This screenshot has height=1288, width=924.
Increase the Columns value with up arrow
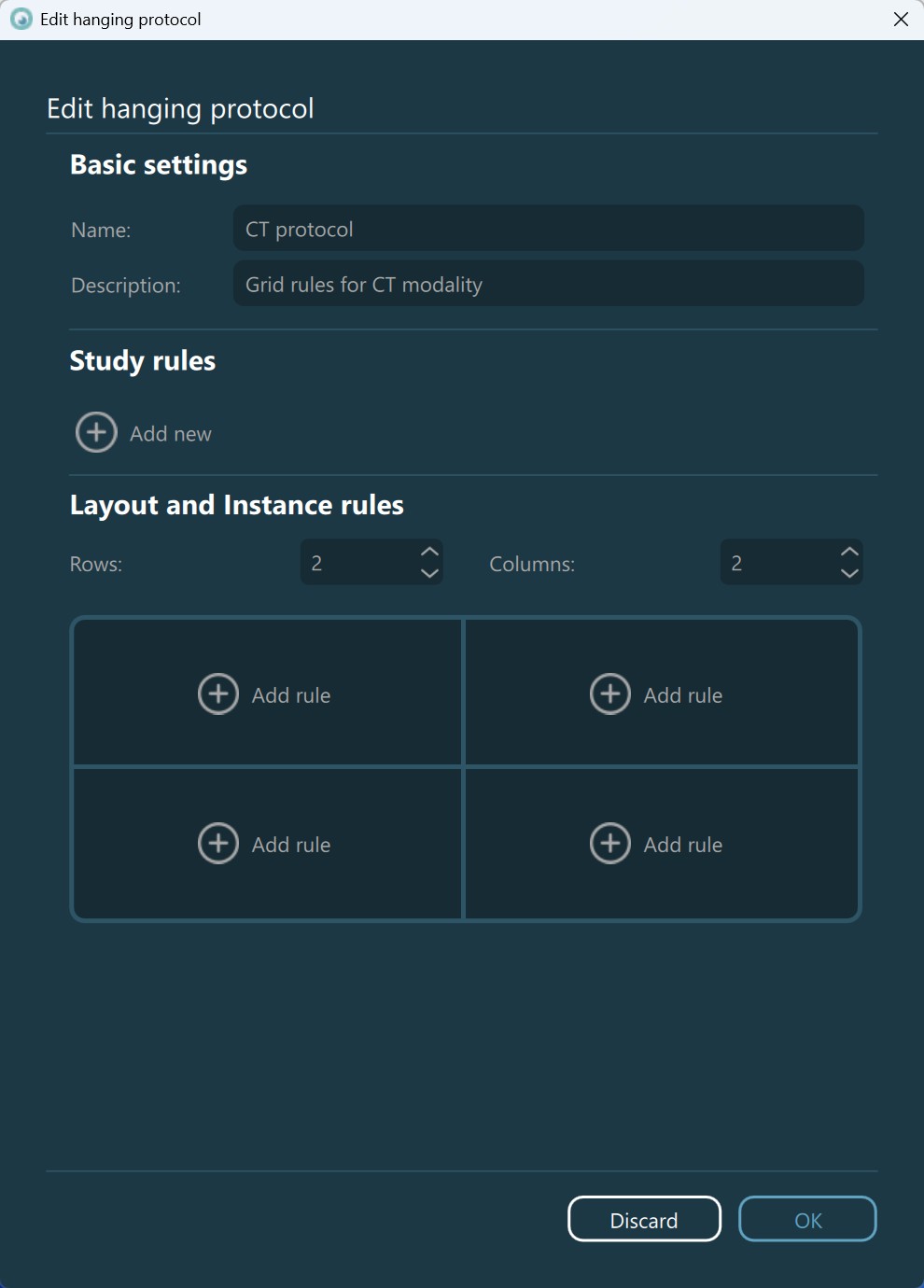coord(849,552)
